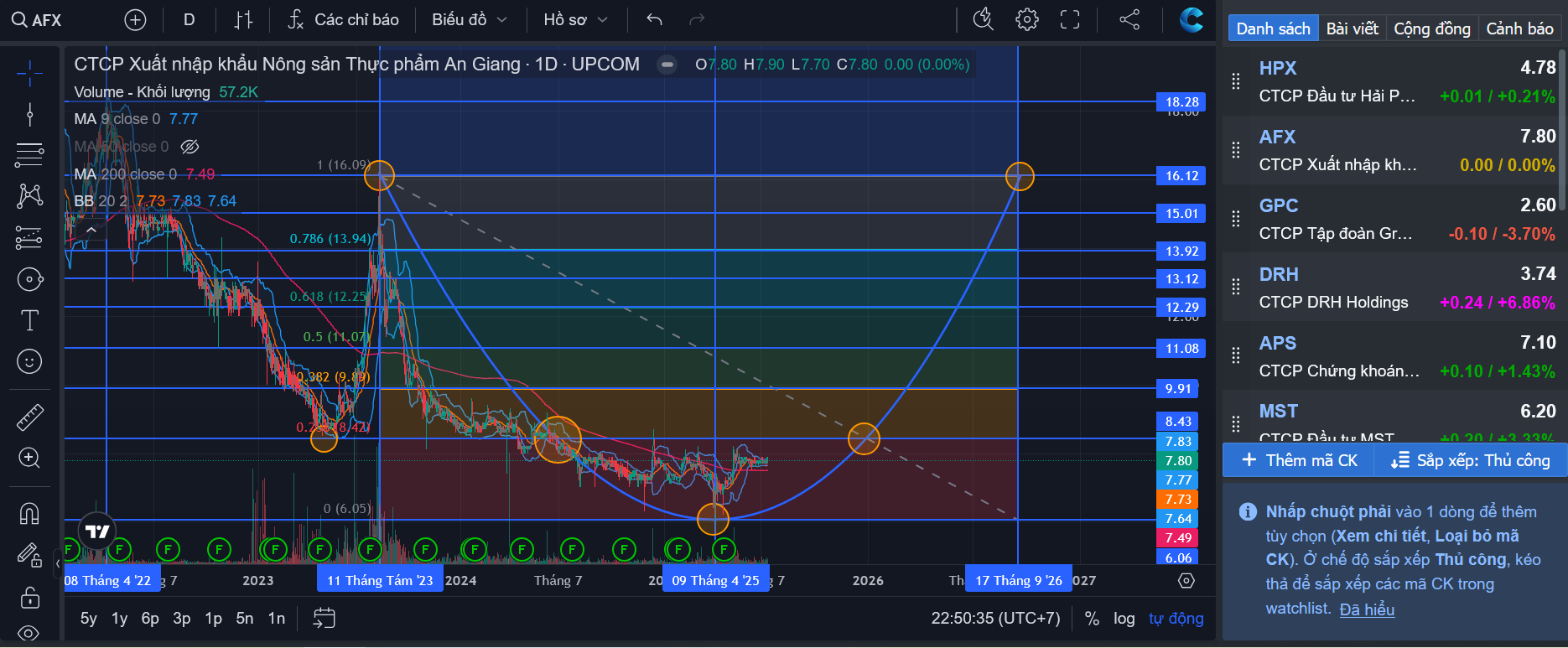Grab the HPX row drag handle
1568x648 pixels.
coord(1235,81)
